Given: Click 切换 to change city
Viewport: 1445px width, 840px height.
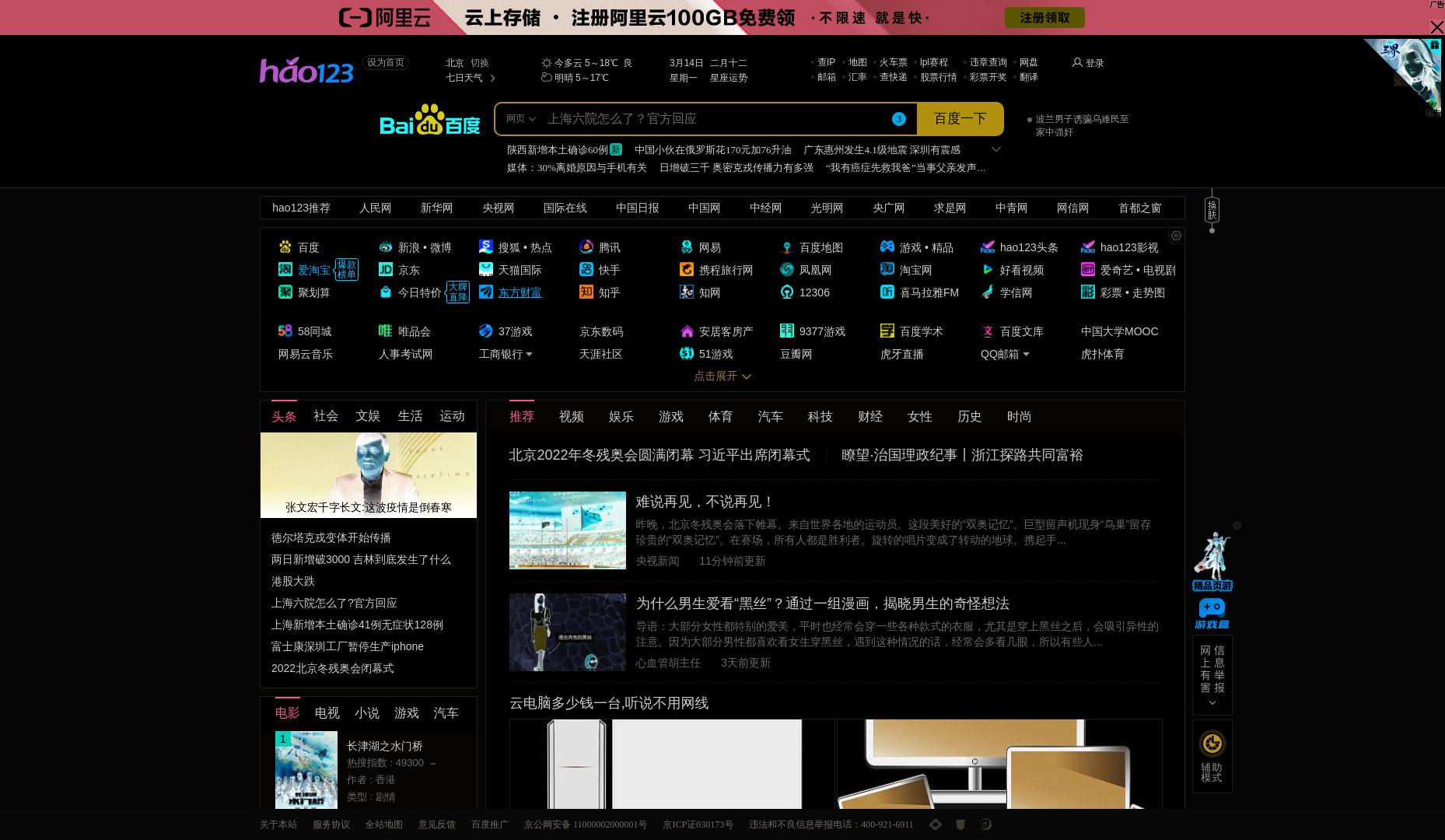Looking at the screenshot, I should click(480, 63).
